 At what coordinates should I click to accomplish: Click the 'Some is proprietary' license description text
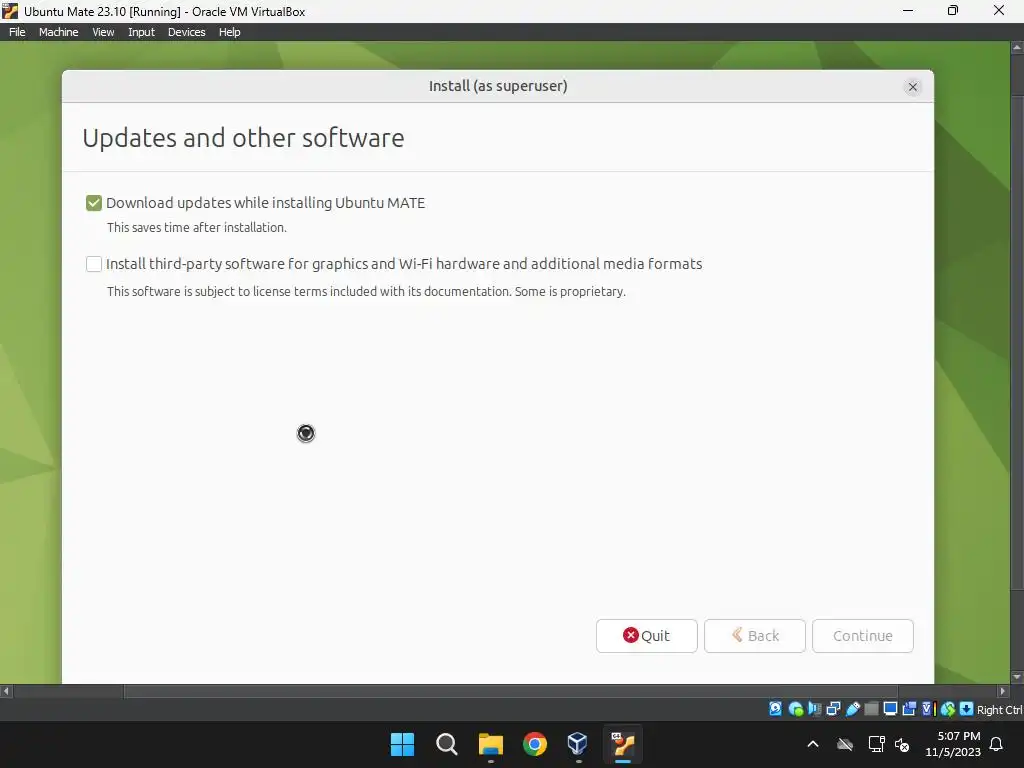pyautogui.click(x=366, y=291)
